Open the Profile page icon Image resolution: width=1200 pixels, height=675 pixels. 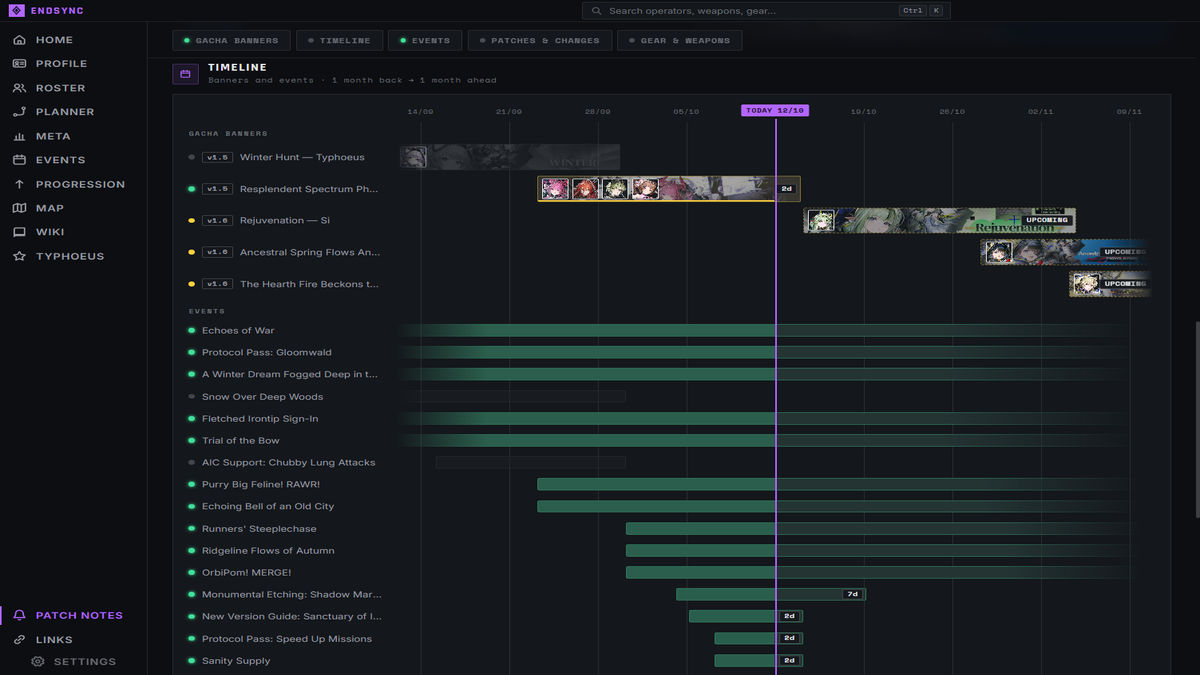(x=19, y=64)
